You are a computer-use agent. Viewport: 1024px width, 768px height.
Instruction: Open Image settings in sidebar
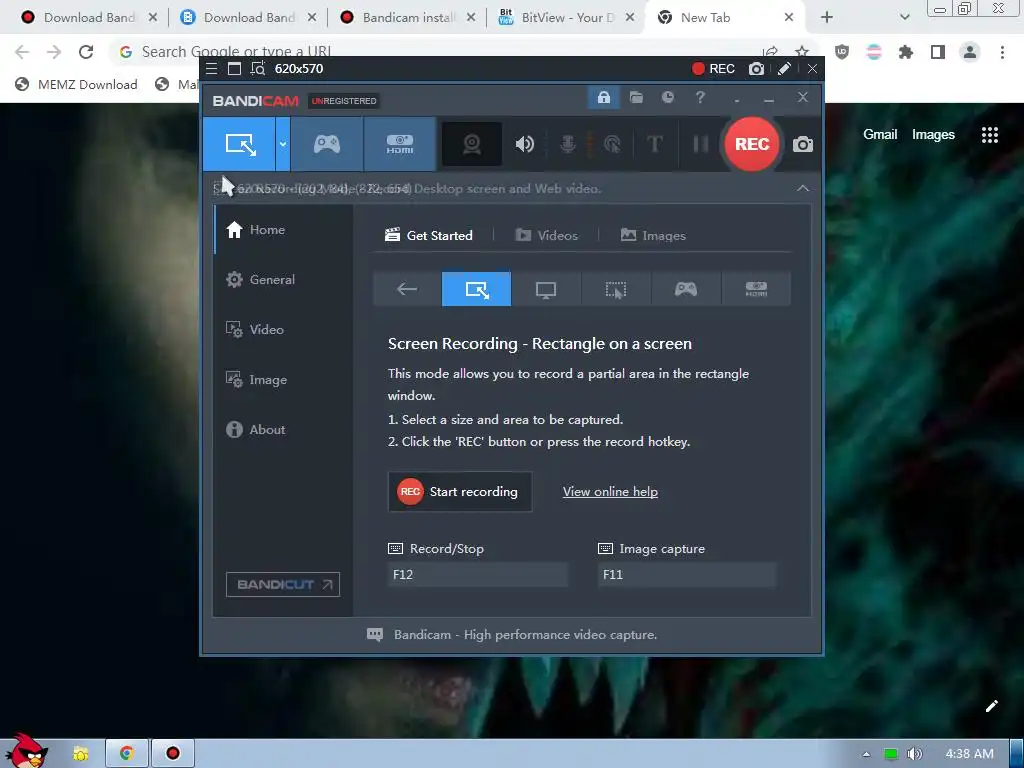[x=283, y=379]
